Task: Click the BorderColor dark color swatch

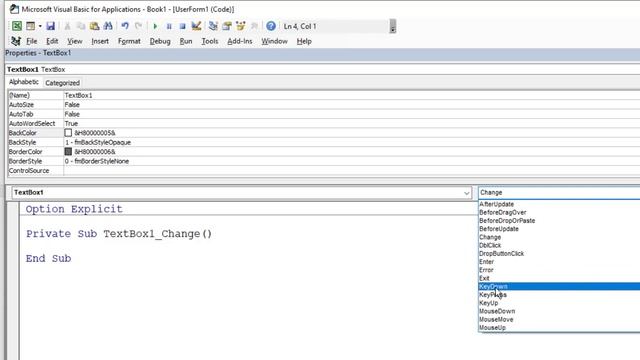Action: 68,151
